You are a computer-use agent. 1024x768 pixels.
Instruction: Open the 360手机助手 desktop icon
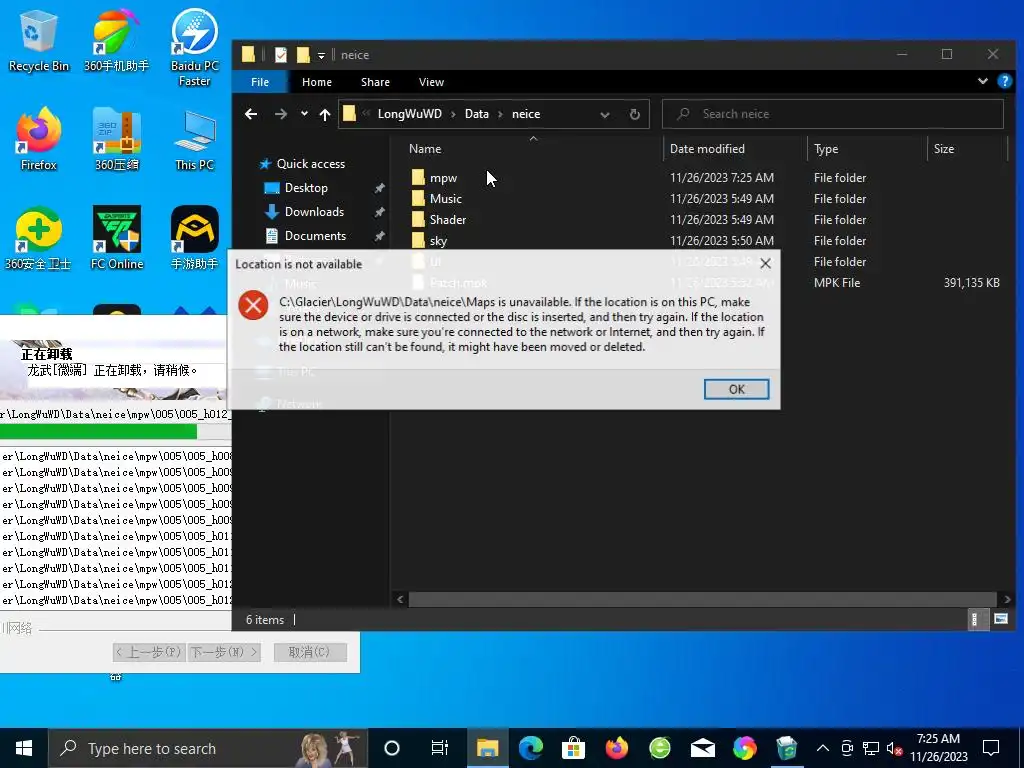click(116, 40)
